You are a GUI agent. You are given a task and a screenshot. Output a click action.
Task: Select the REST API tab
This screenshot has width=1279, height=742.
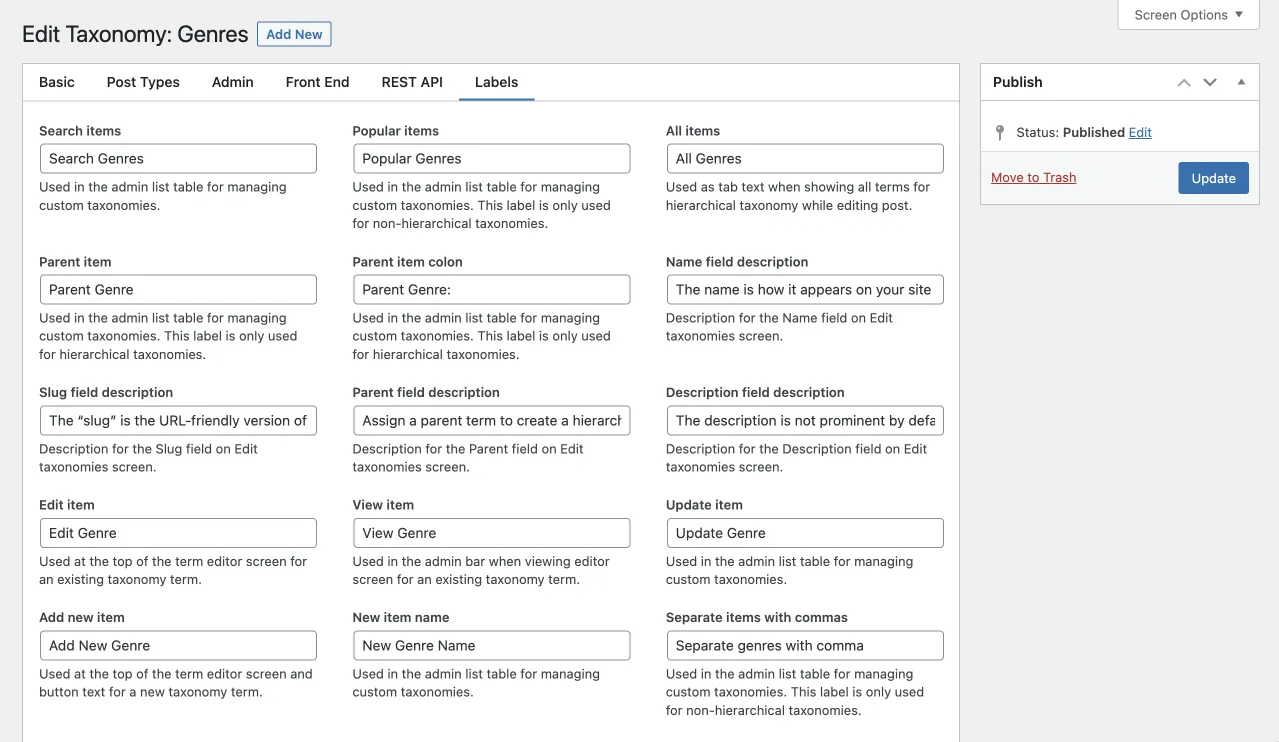point(412,82)
